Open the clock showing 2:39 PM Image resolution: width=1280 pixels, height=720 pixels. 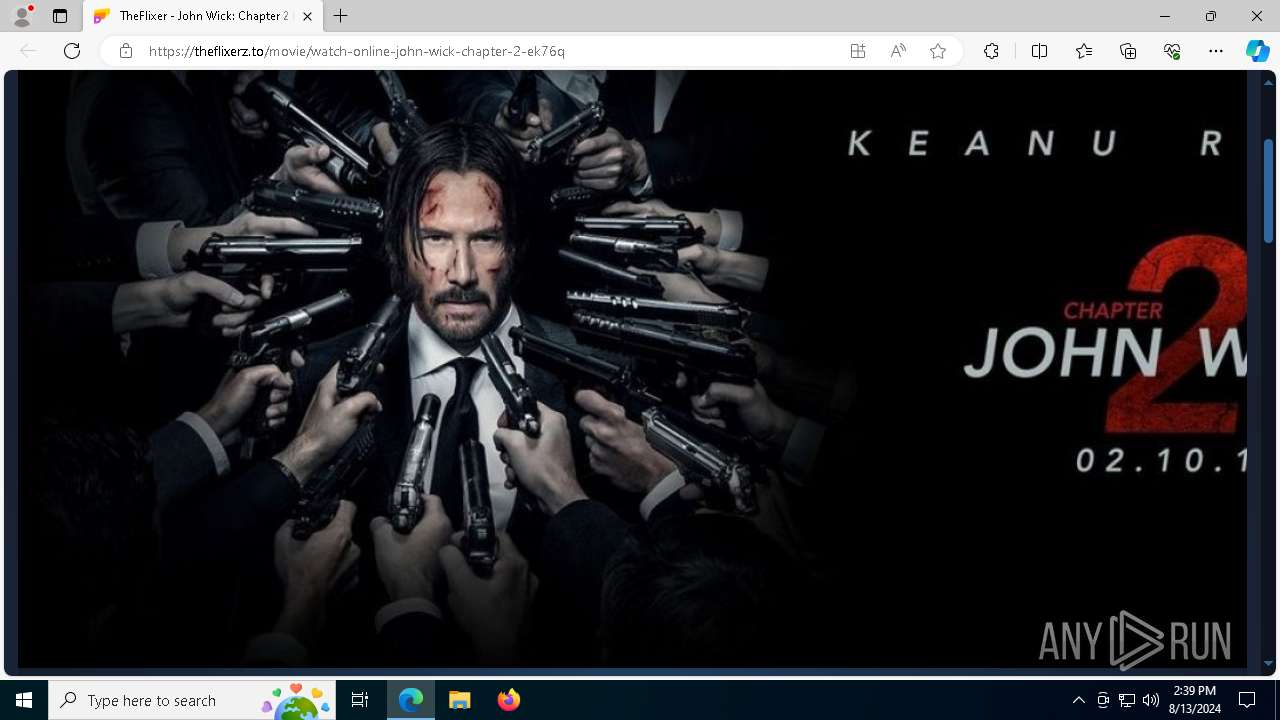(1195, 700)
